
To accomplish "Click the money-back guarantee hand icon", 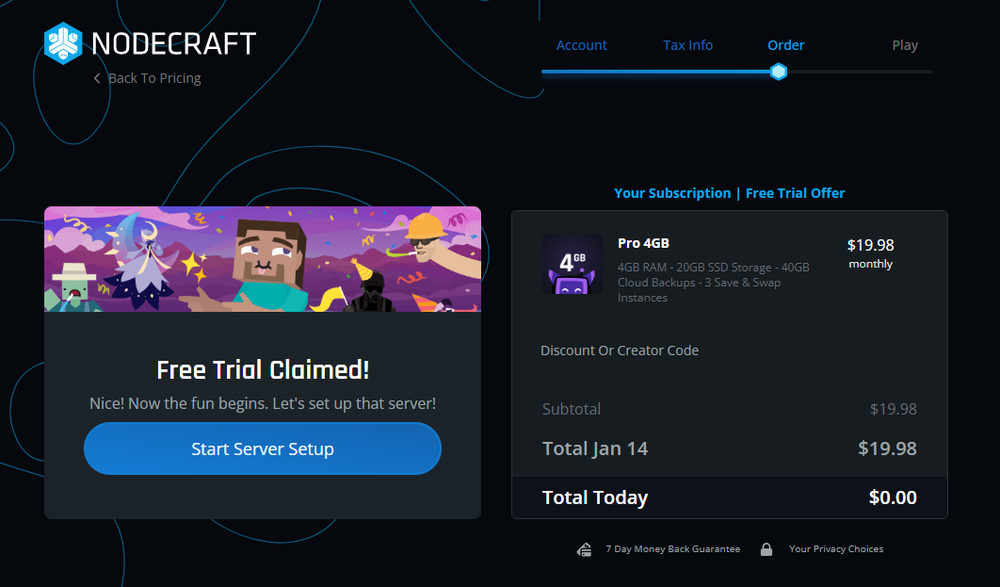I will click(584, 549).
